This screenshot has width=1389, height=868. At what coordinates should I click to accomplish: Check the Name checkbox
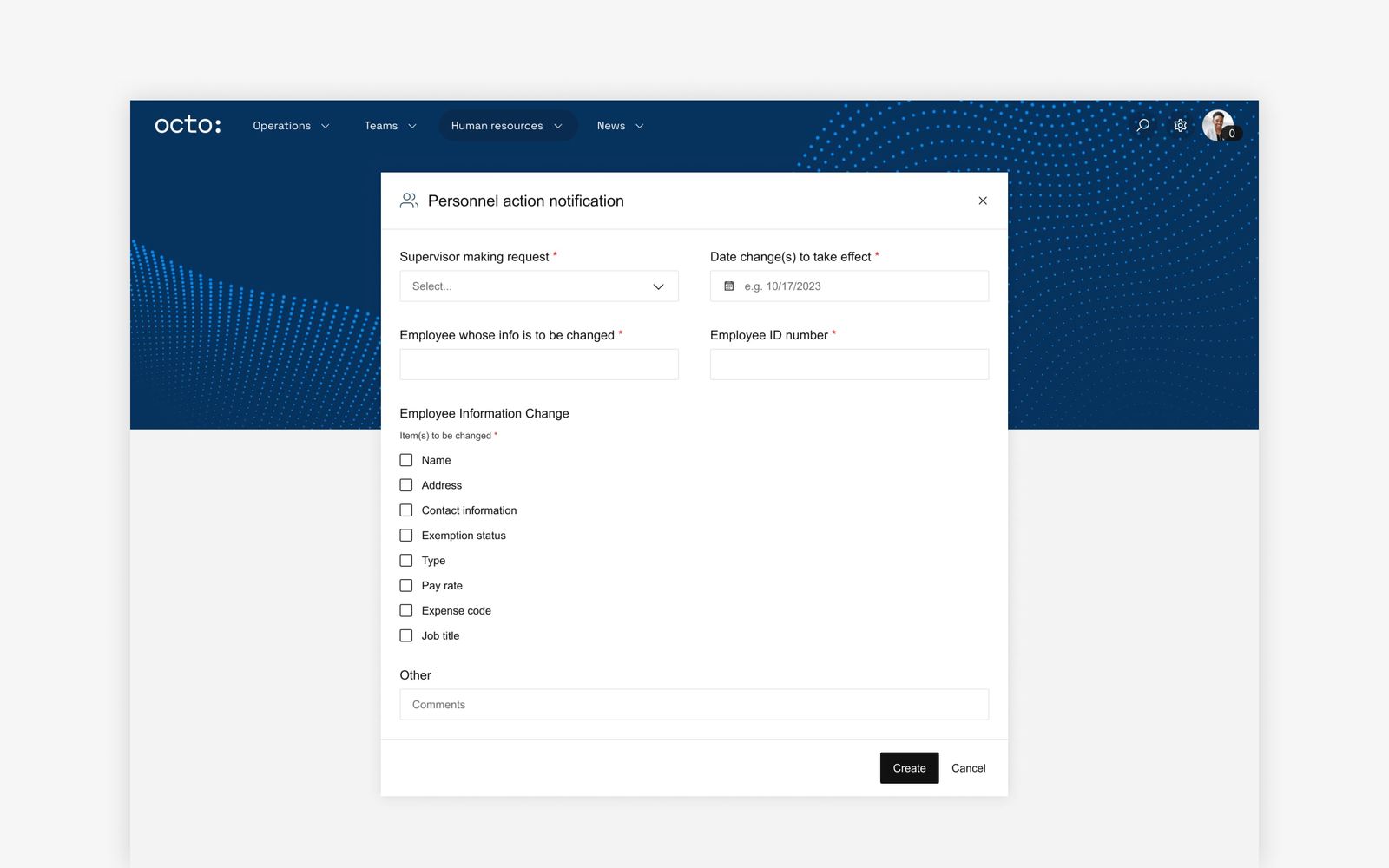tap(405, 460)
